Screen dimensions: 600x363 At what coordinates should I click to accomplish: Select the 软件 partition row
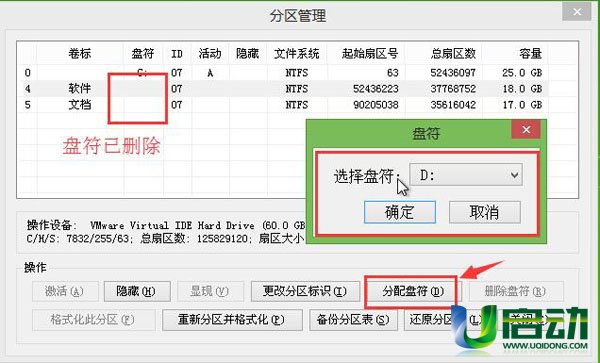(x=283, y=89)
